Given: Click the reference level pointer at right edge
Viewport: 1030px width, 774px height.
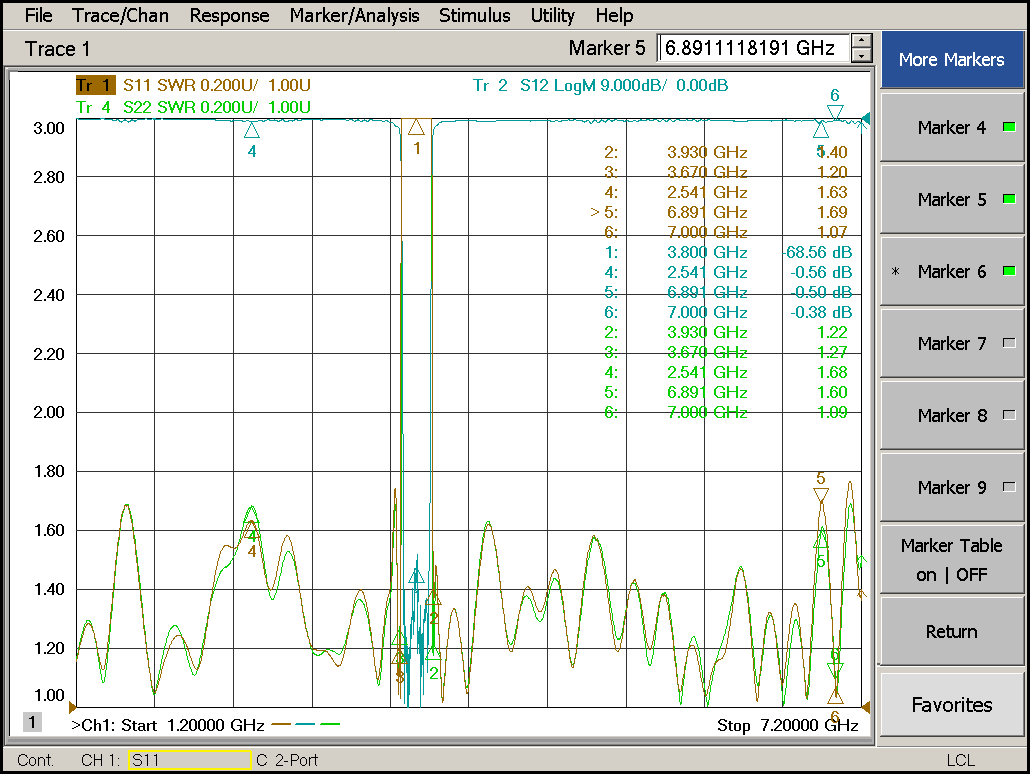Looking at the screenshot, I should click(x=866, y=119).
